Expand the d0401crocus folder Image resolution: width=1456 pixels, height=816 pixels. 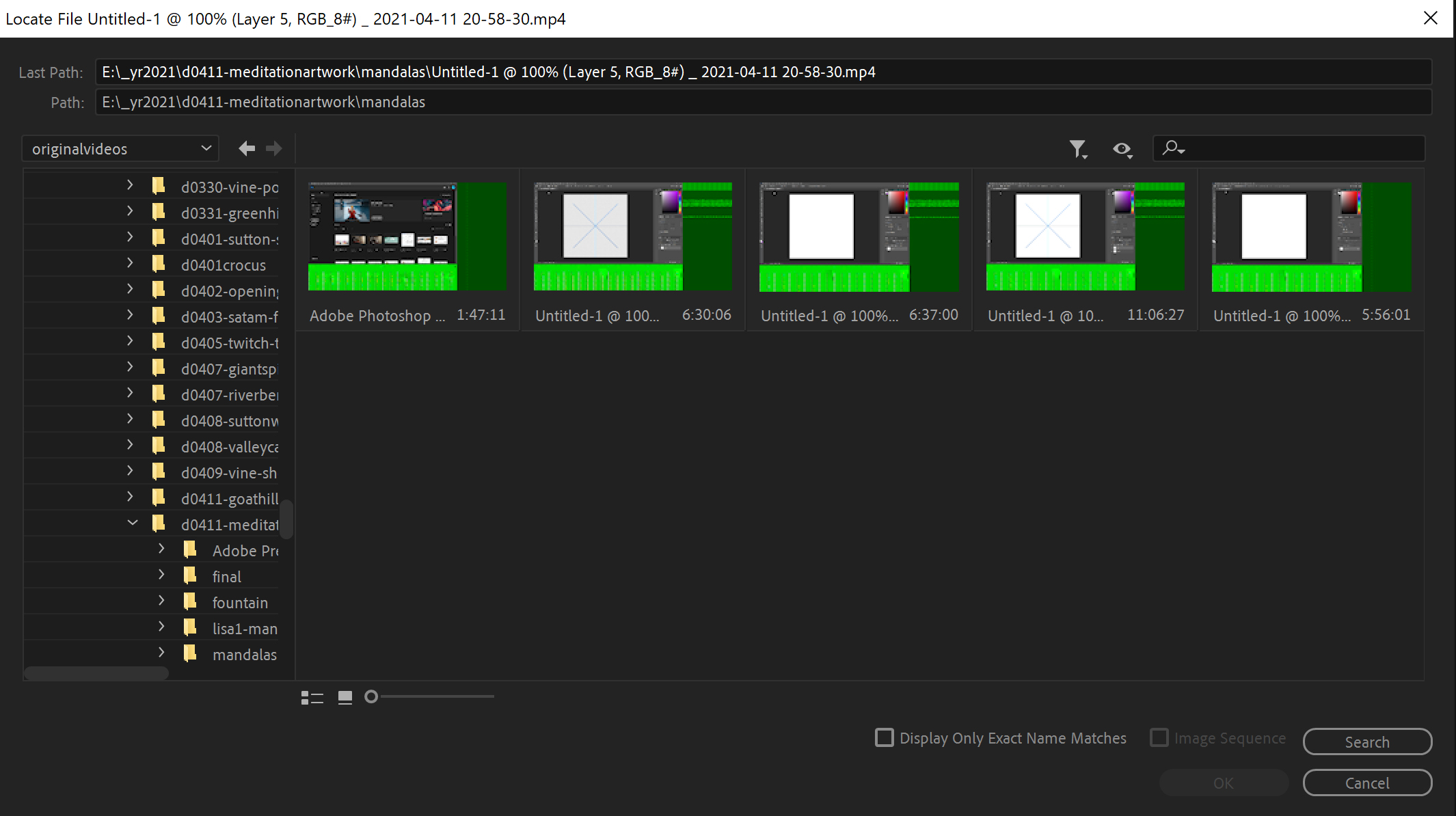click(x=129, y=262)
